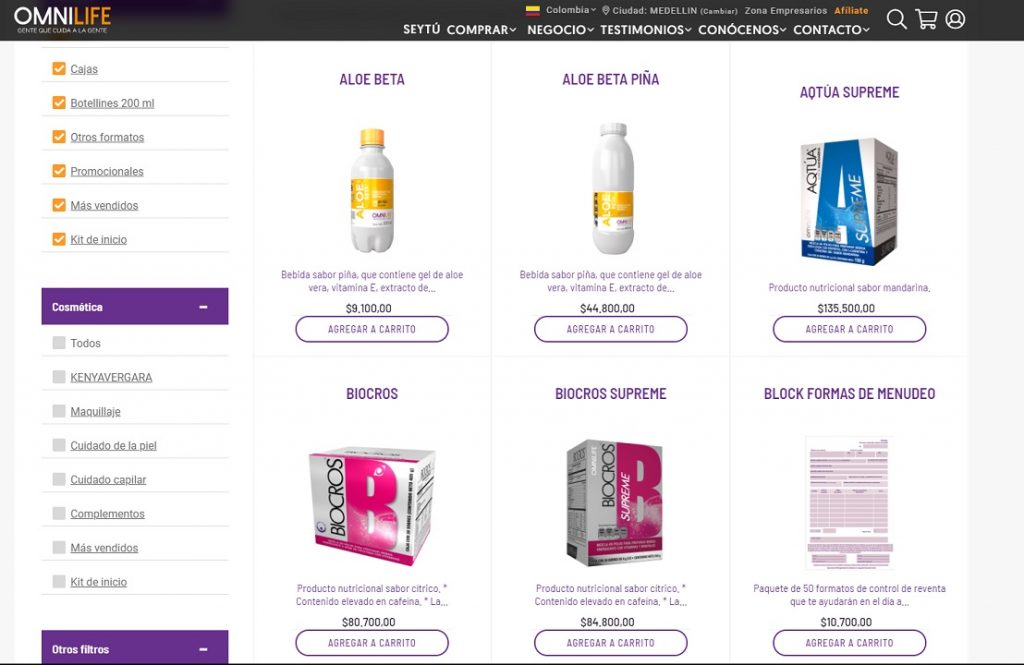Check the Maquillaje filter checkbox
The width and height of the screenshot is (1024, 665).
point(59,411)
